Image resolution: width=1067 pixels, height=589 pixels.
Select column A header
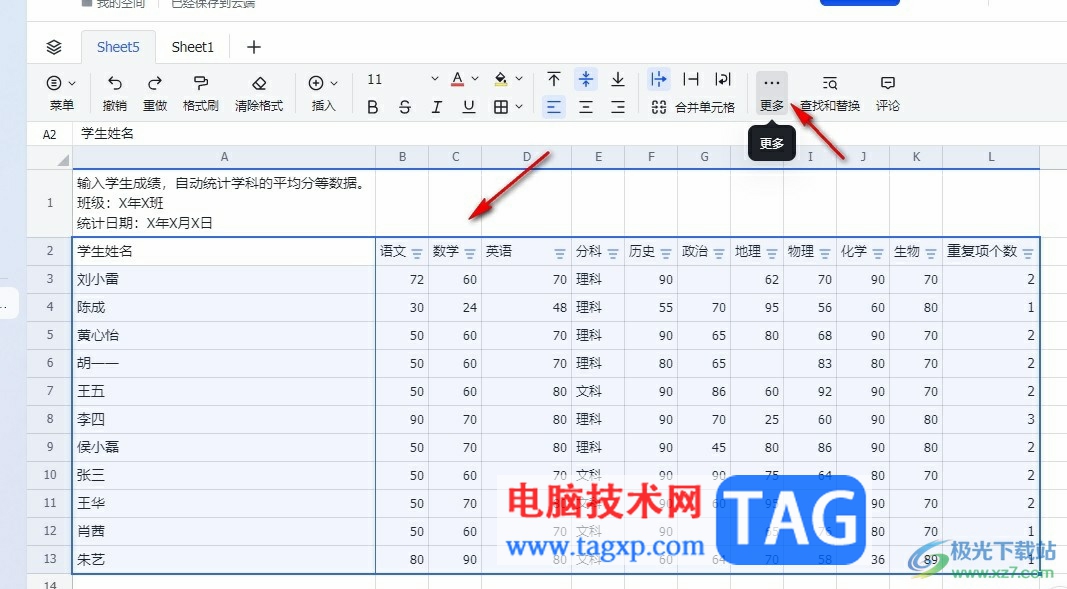point(224,157)
